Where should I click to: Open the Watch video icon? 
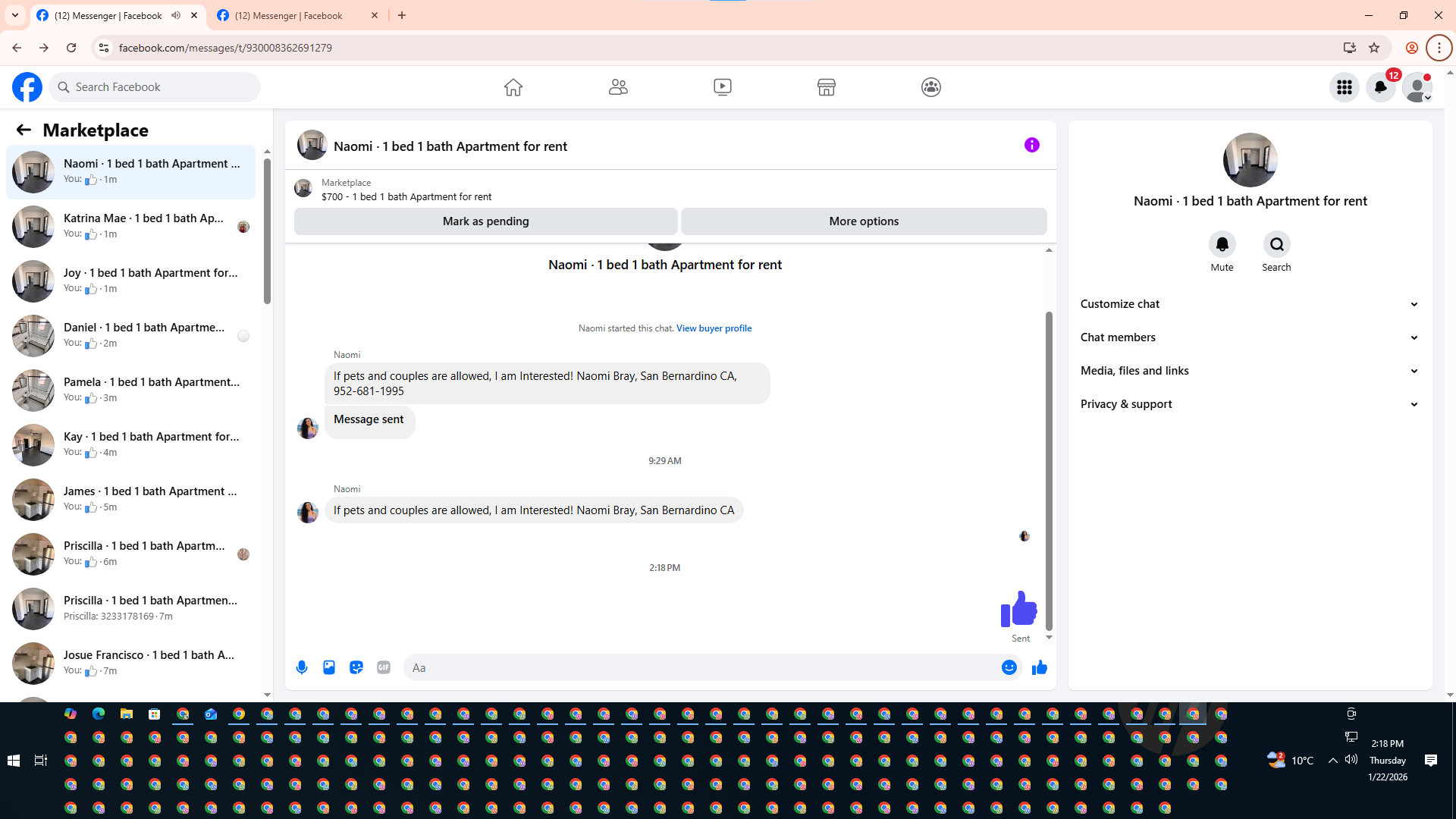pos(723,87)
